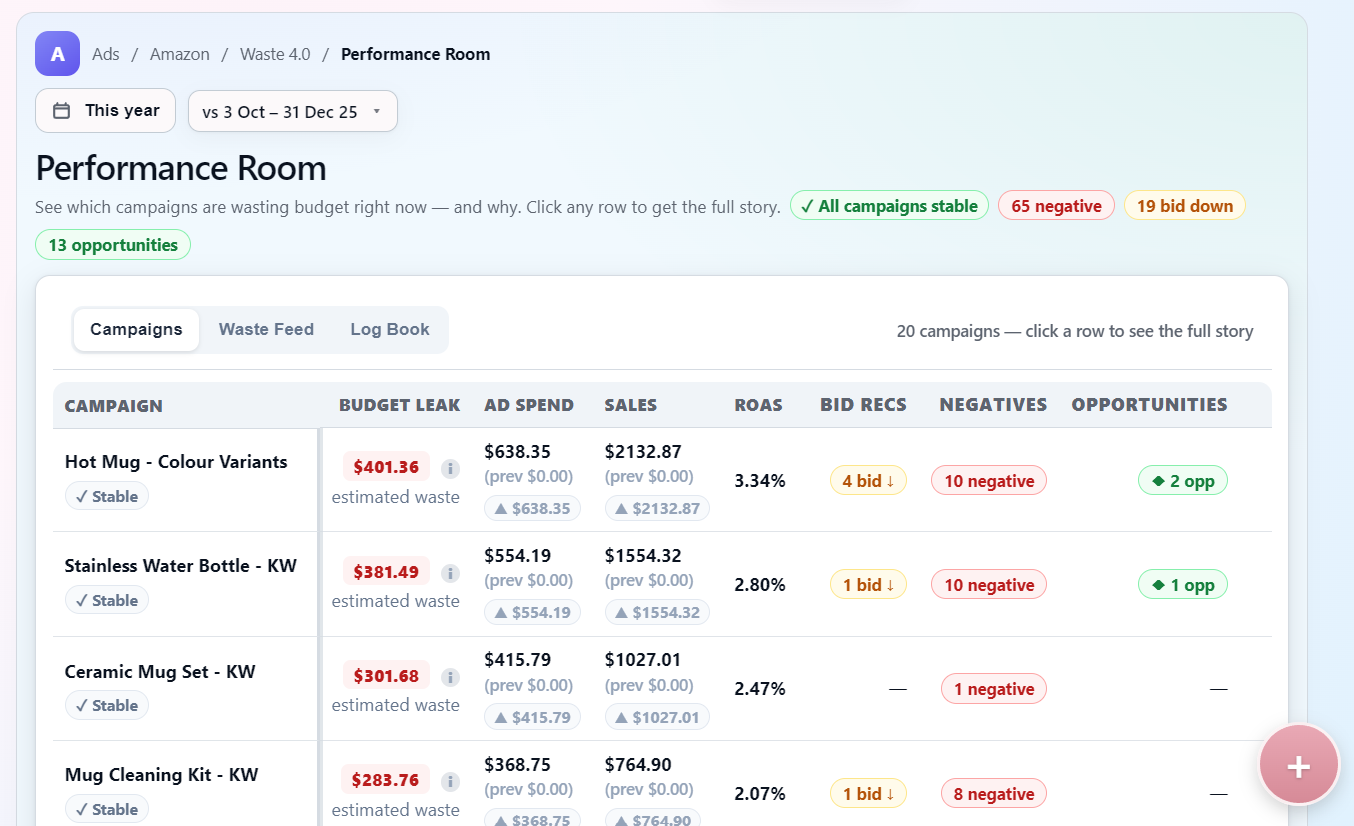This screenshot has width=1354, height=826.
Task: Click 10 negative badge for Hot Mug
Action: click(989, 481)
